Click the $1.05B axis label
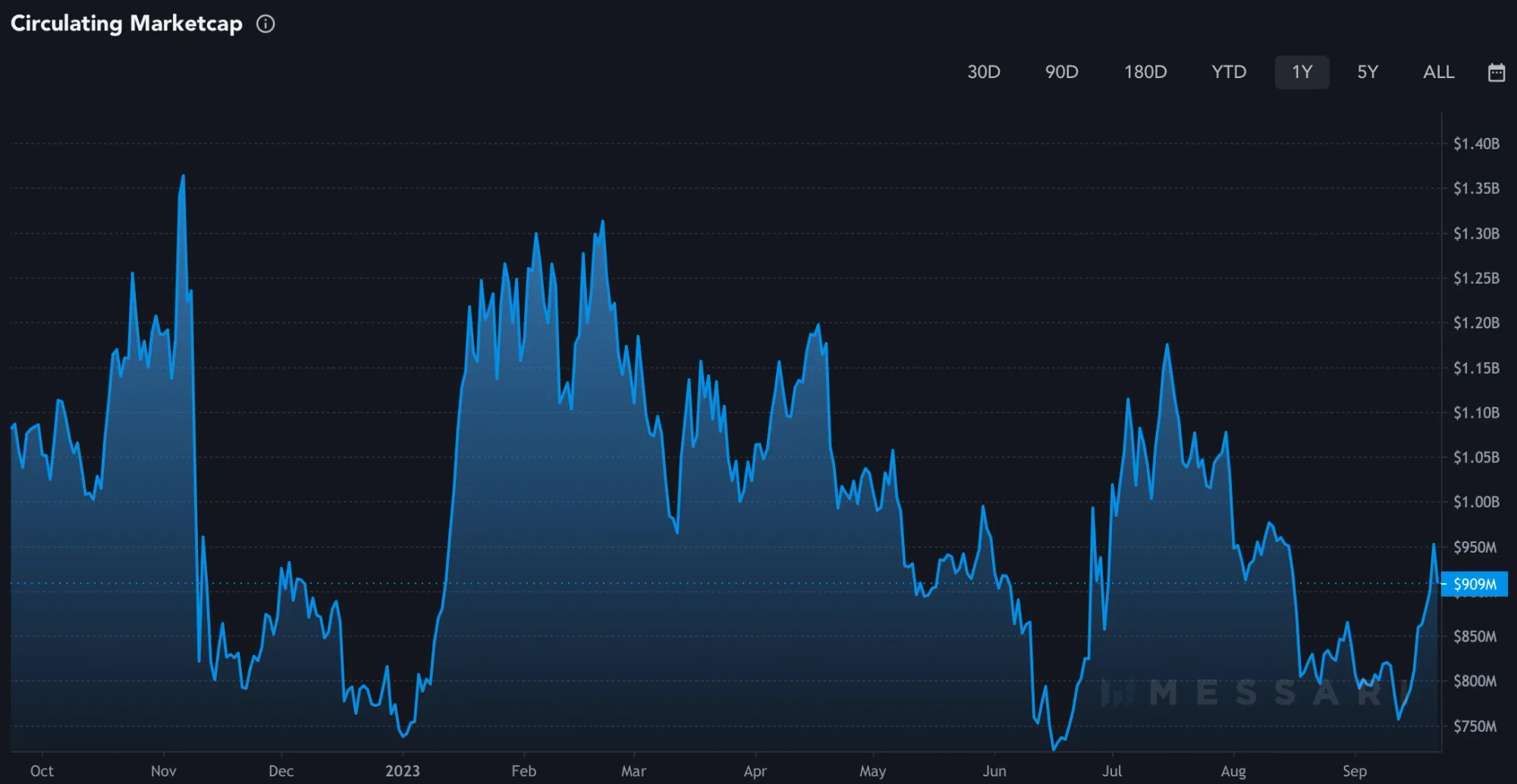The image size is (1517, 784). point(1476,457)
